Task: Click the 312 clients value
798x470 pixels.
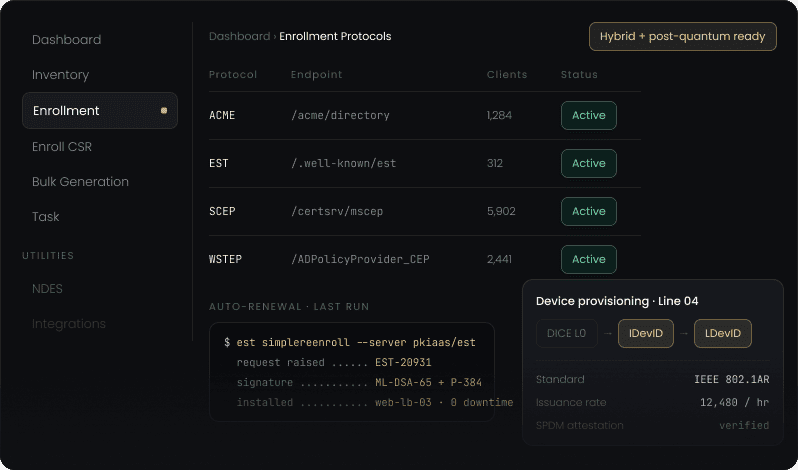Action: [x=495, y=163]
